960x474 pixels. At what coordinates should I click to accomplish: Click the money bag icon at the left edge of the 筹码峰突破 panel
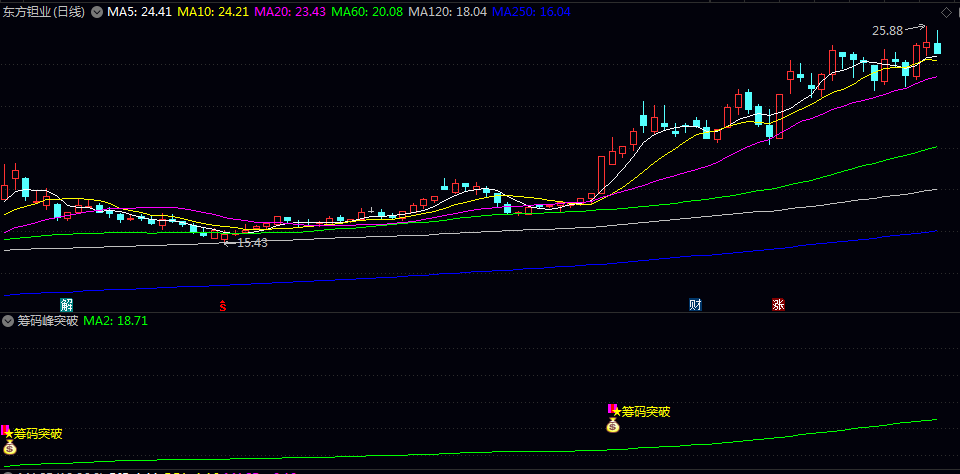tap(9, 447)
